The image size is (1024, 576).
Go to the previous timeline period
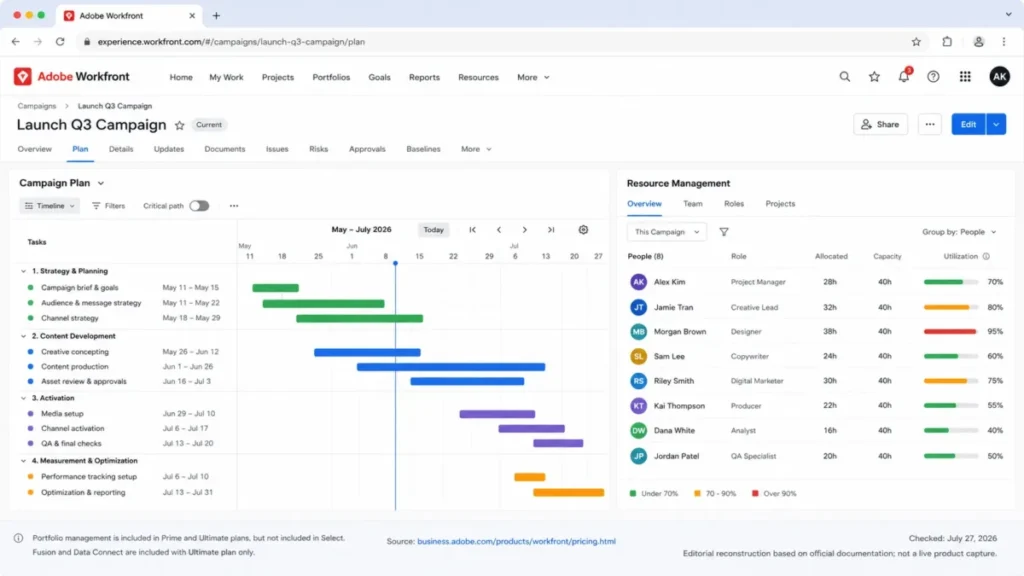tap(499, 230)
